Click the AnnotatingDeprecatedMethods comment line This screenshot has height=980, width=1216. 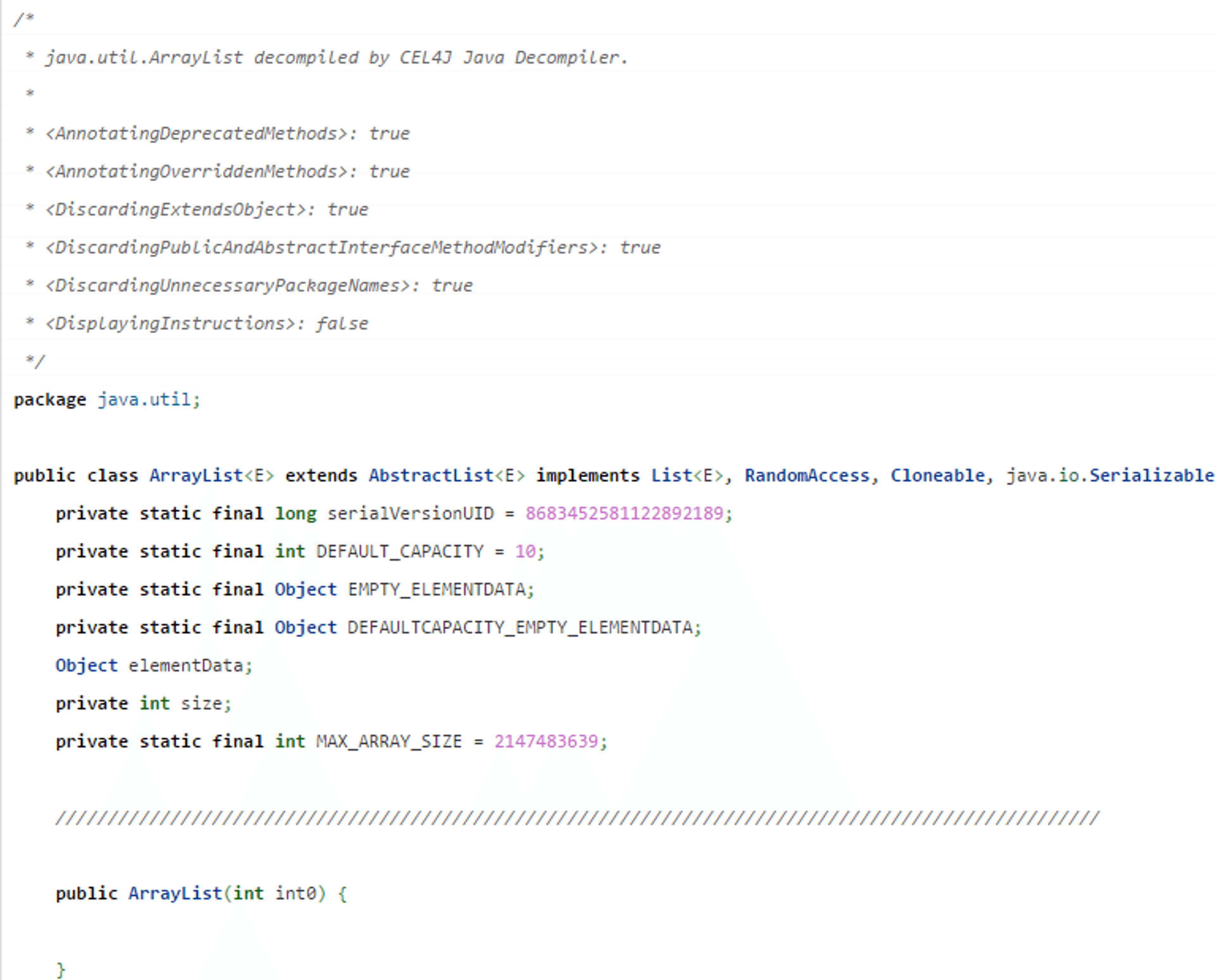[x=217, y=133]
